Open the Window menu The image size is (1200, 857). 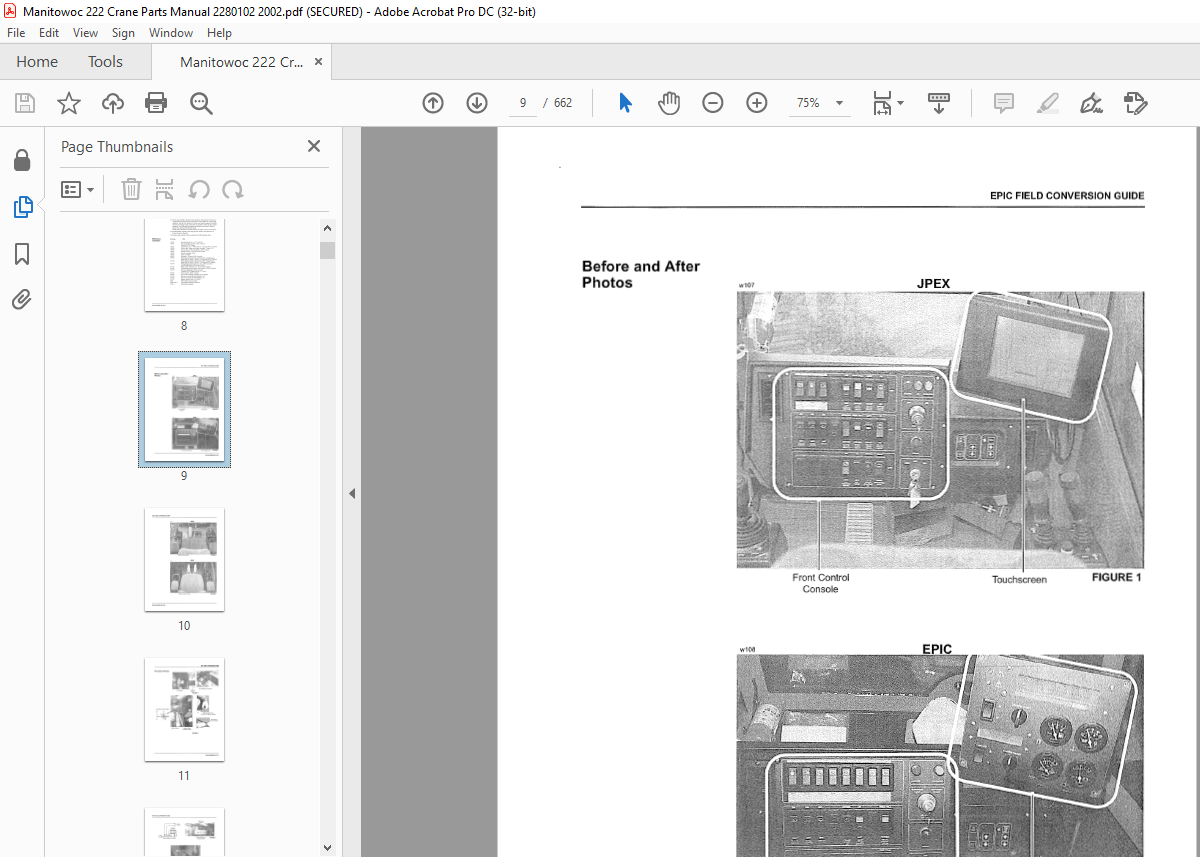(x=171, y=33)
